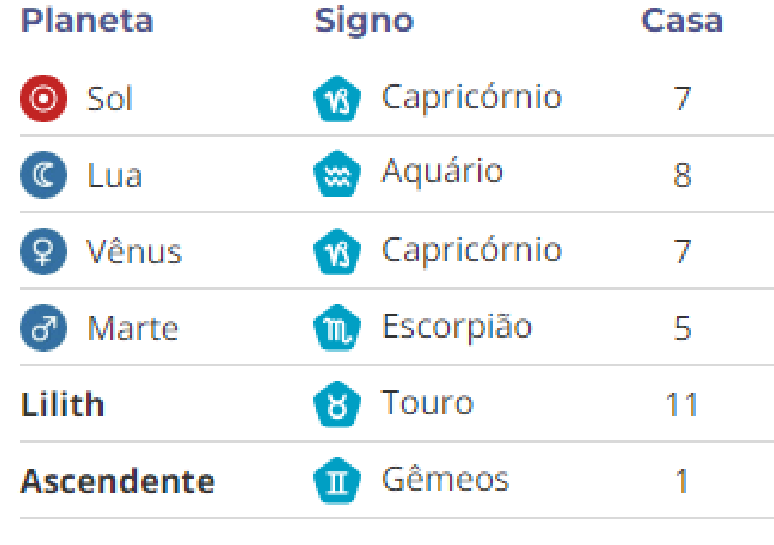Viewport: 774px width, 545px height.
Task: Click the Escorpião sign icon
Action: coord(337,328)
